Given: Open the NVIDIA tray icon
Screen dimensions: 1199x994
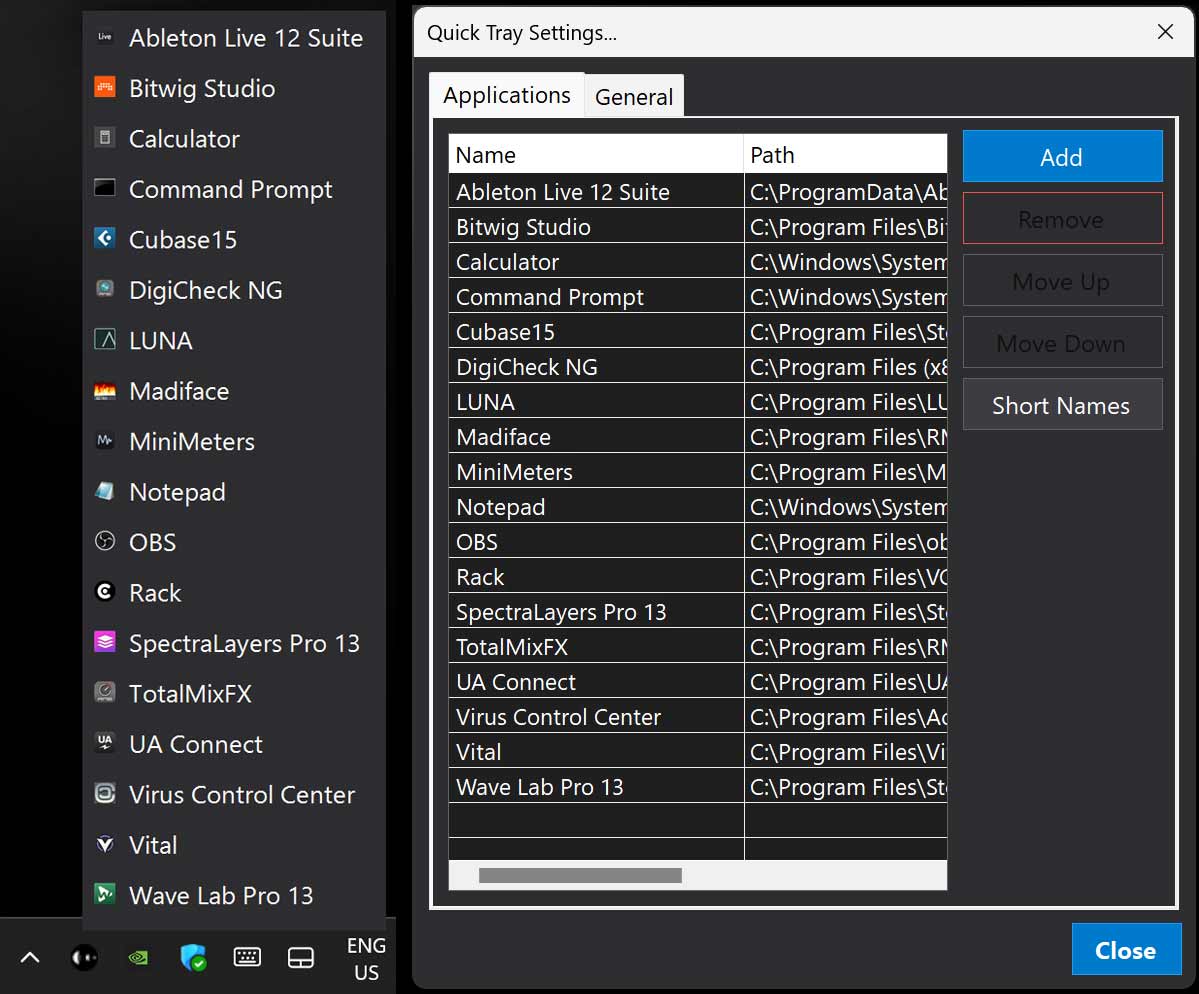Looking at the screenshot, I should [x=138, y=957].
